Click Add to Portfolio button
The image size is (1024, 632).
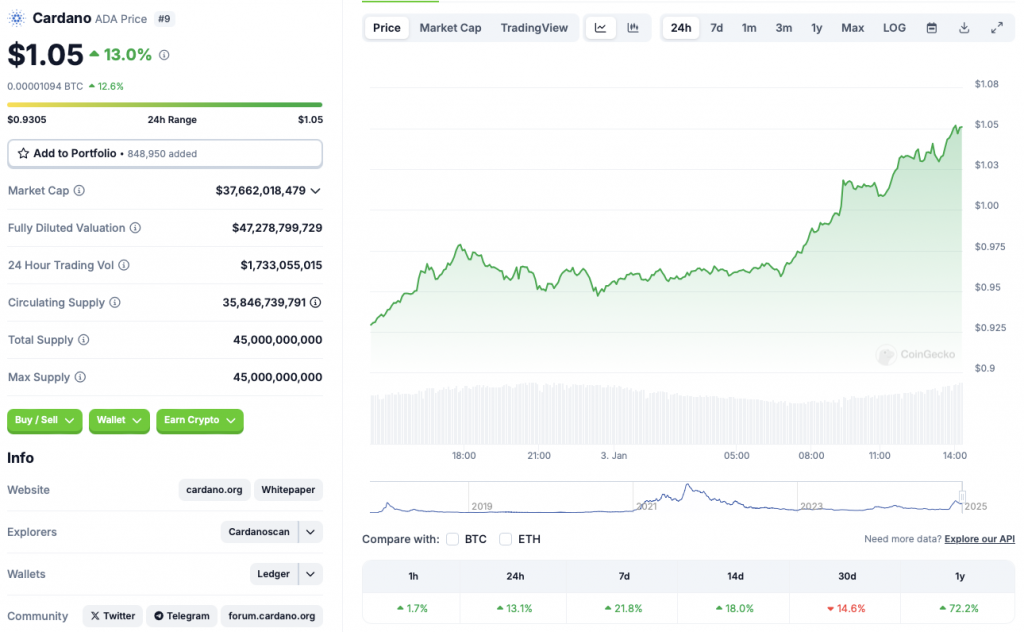[x=165, y=153]
